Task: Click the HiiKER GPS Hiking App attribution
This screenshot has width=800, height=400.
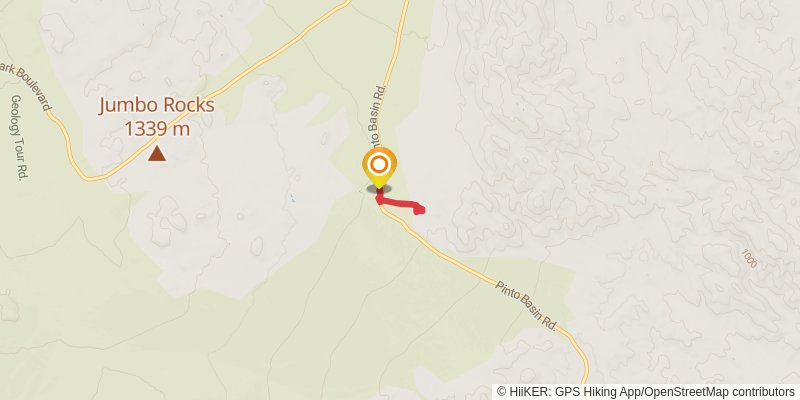Action: (x=570, y=391)
